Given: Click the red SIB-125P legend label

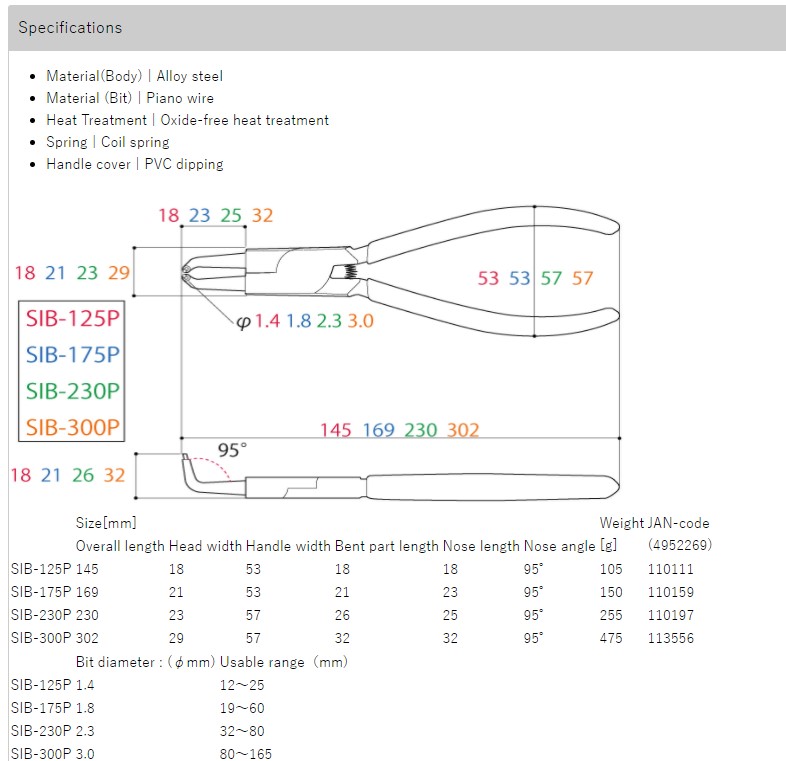Looking at the screenshot, I should click(x=73, y=318).
